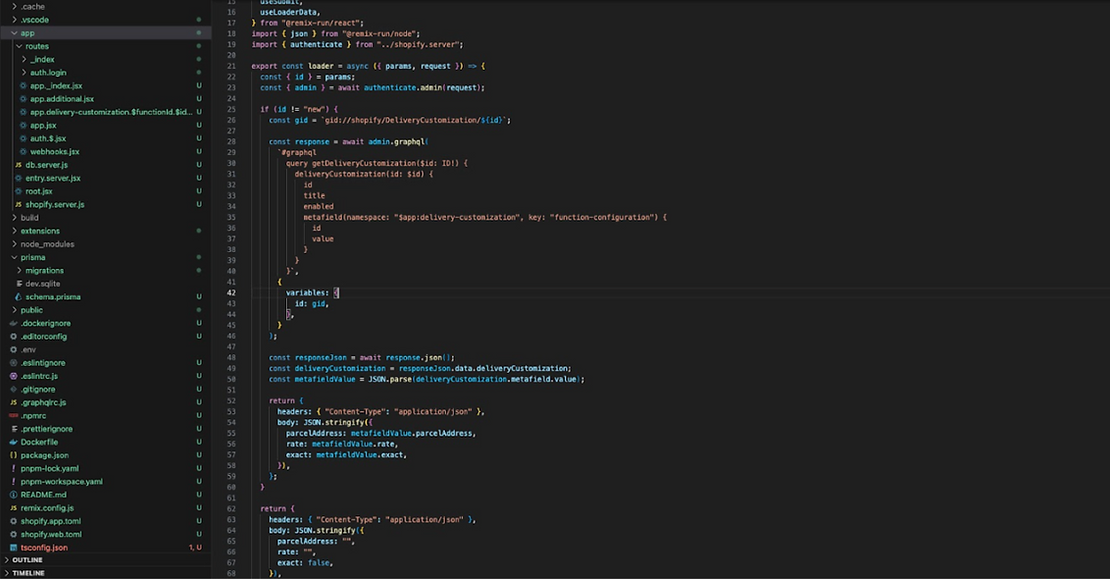Click the 'exact: false,' code line
The width and height of the screenshot is (1110, 579).
pyautogui.click(x=304, y=563)
